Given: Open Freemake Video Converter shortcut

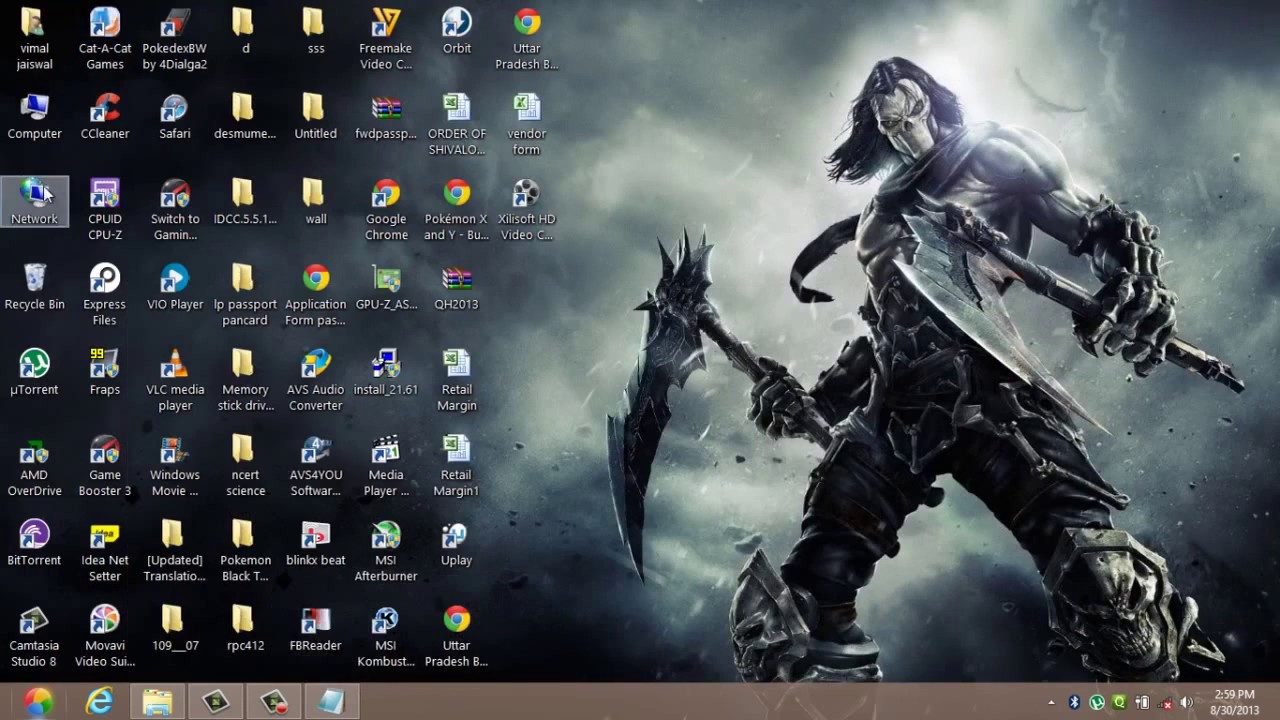Looking at the screenshot, I should coord(386,39).
